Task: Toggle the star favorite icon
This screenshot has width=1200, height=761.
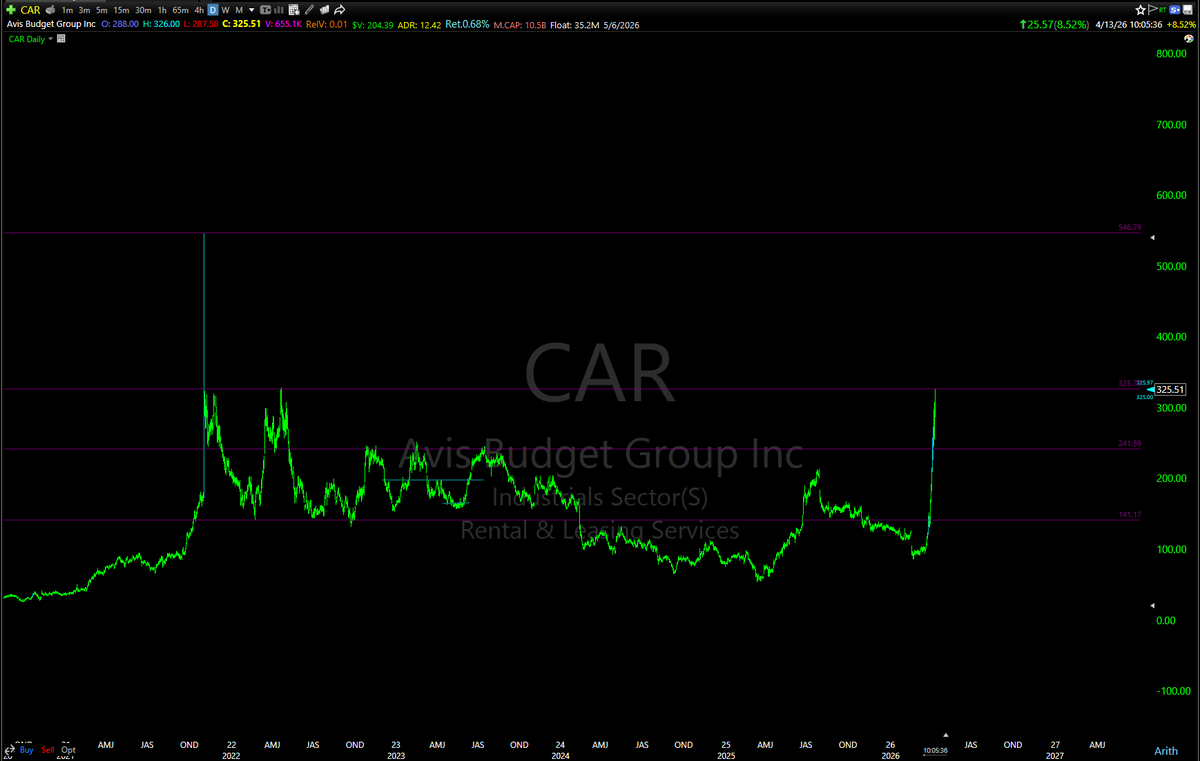Action: 1140,10
